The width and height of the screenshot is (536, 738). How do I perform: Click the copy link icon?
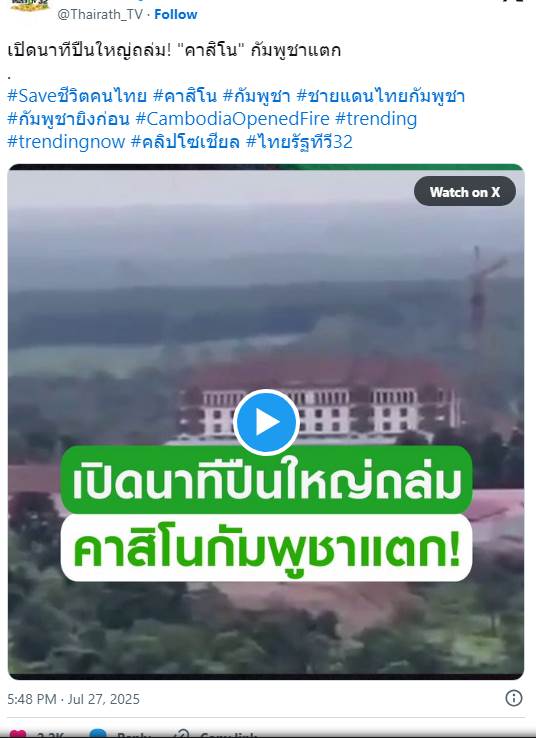pyautogui.click(x=182, y=734)
